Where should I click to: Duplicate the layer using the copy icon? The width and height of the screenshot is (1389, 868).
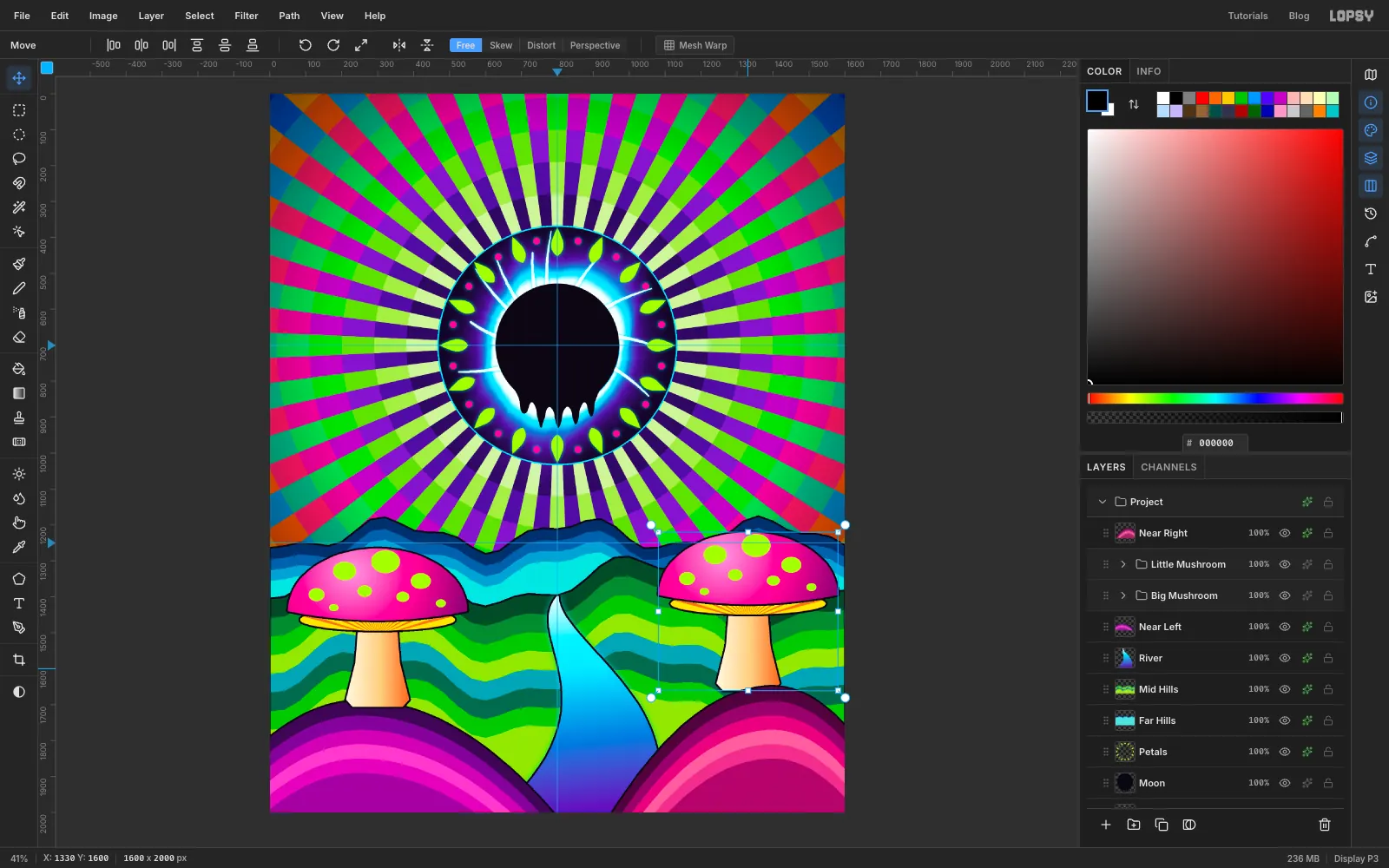(1162, 825)
